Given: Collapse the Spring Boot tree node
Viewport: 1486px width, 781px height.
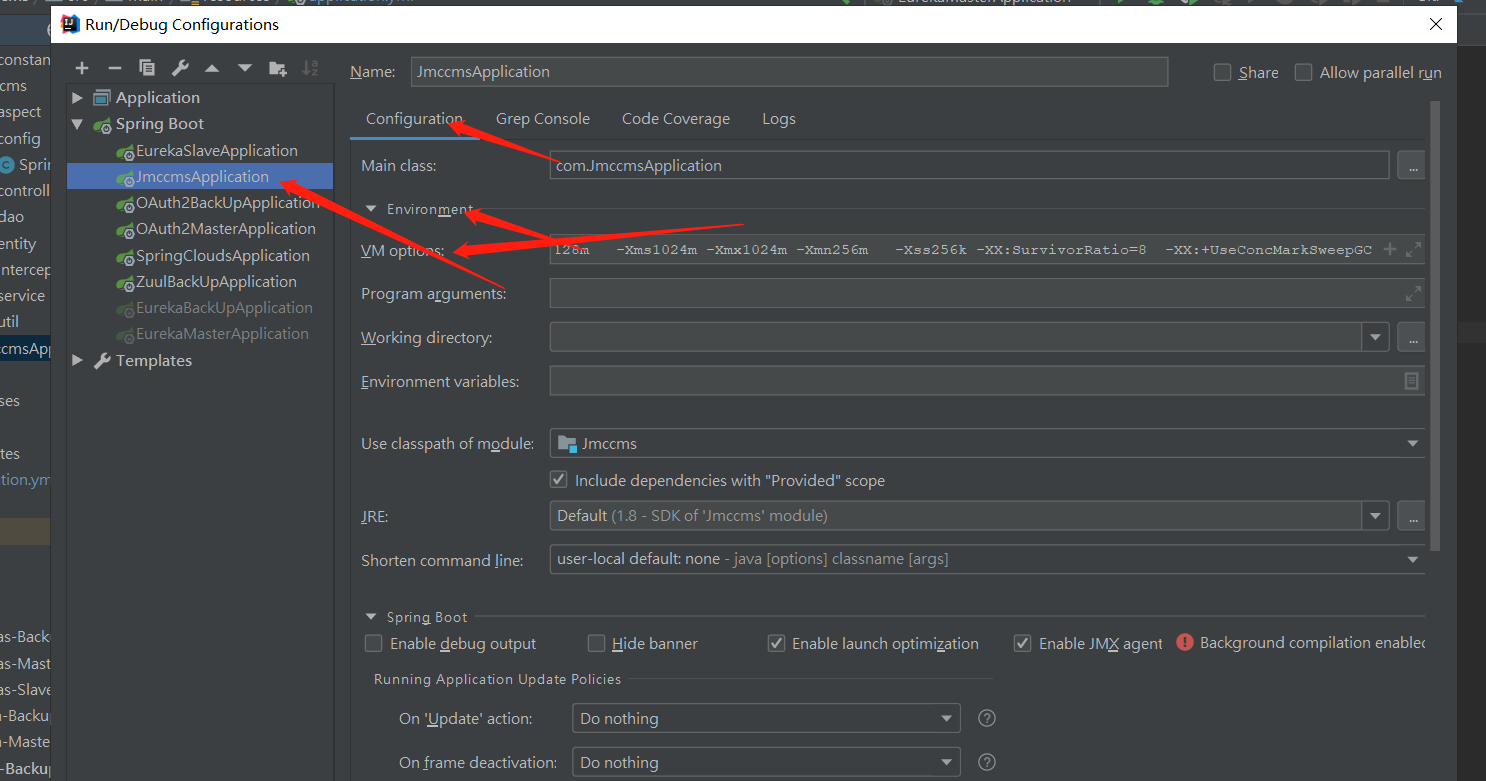Looking at the screenshot, I should coord(78,124).
